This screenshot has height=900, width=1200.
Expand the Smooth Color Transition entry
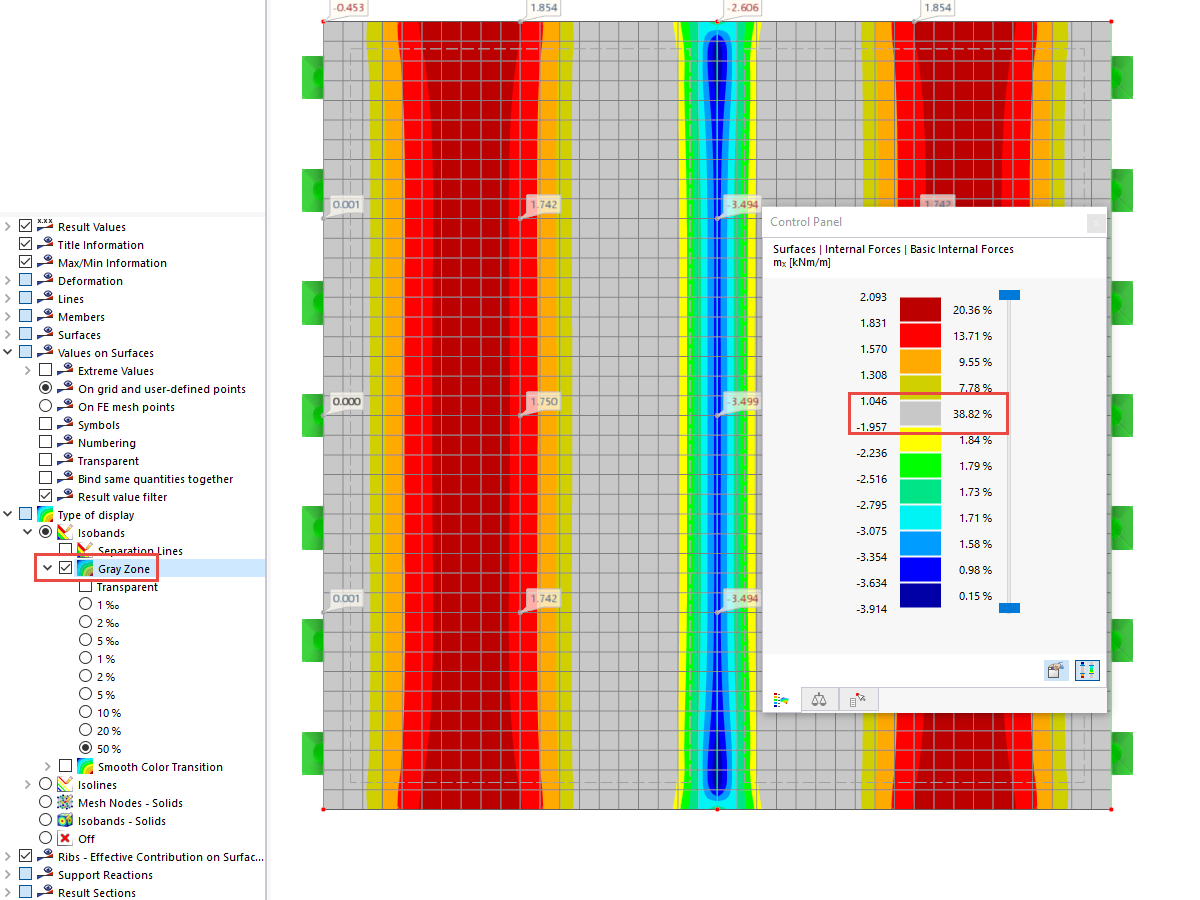[x=47, y=766]
